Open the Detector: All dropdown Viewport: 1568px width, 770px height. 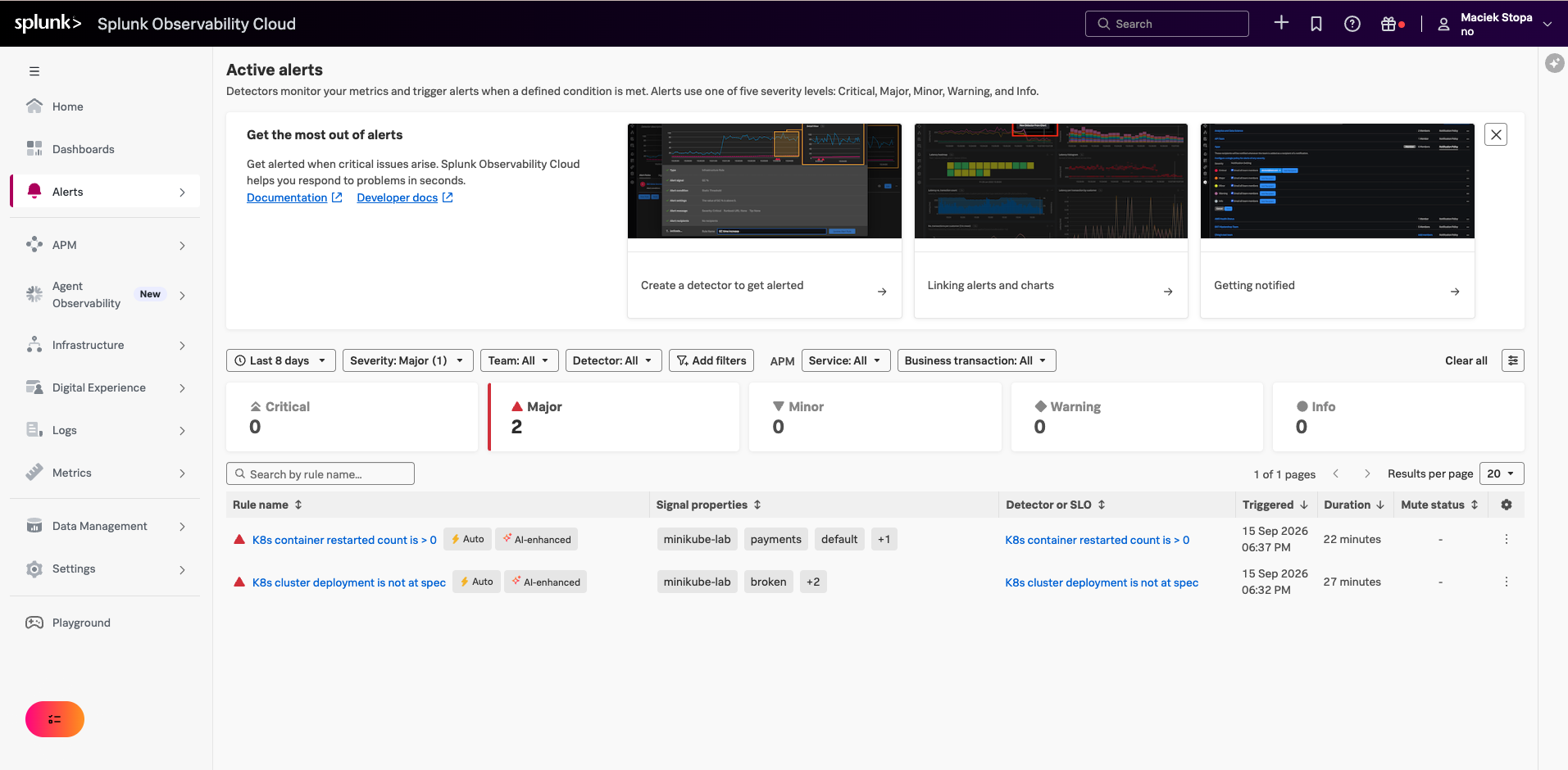pos(614,360)
